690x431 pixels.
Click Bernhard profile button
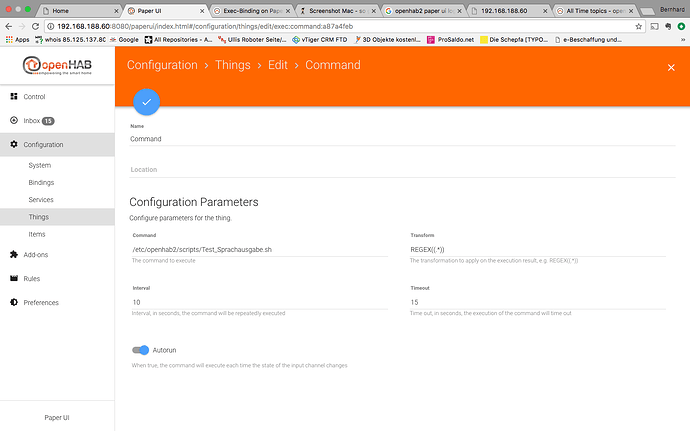[672, 10]
